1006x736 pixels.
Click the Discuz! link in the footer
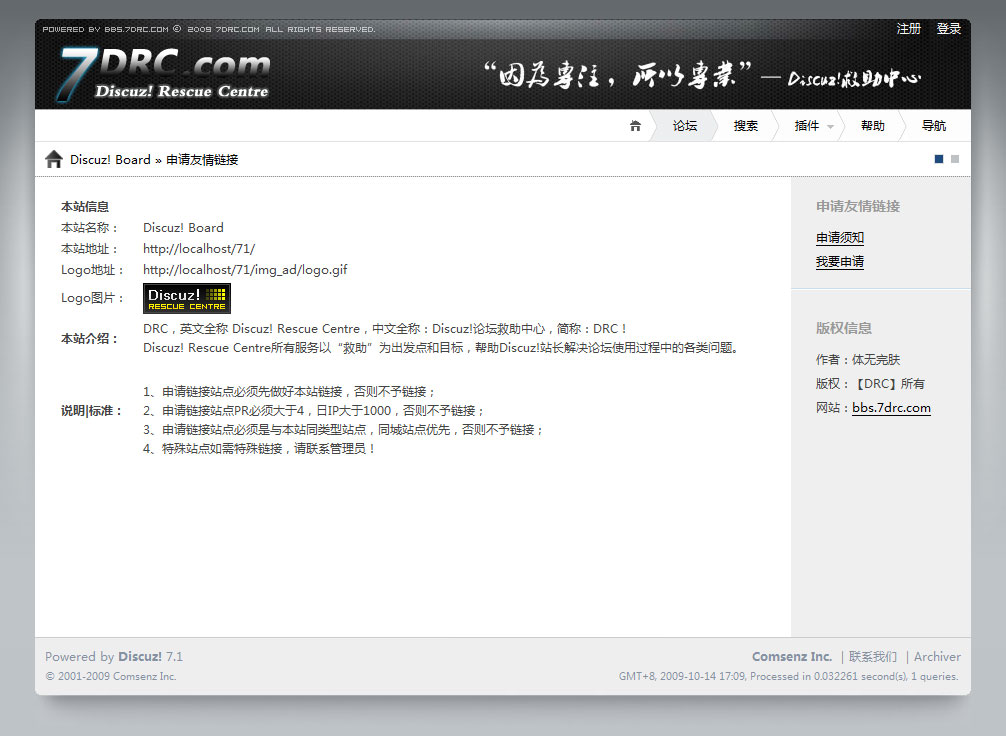click(x=140, y=656)
